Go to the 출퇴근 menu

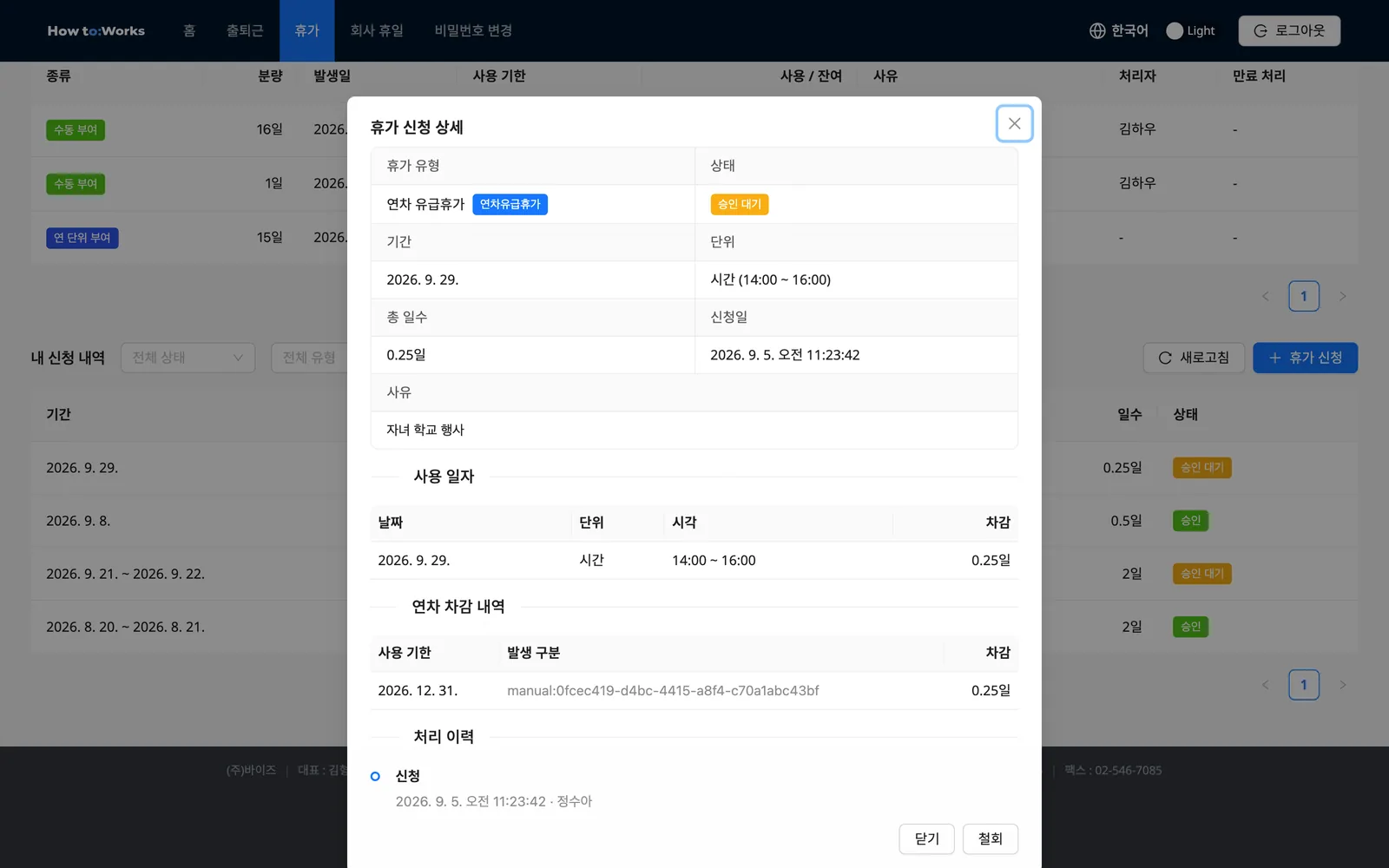tap(245, 30)
